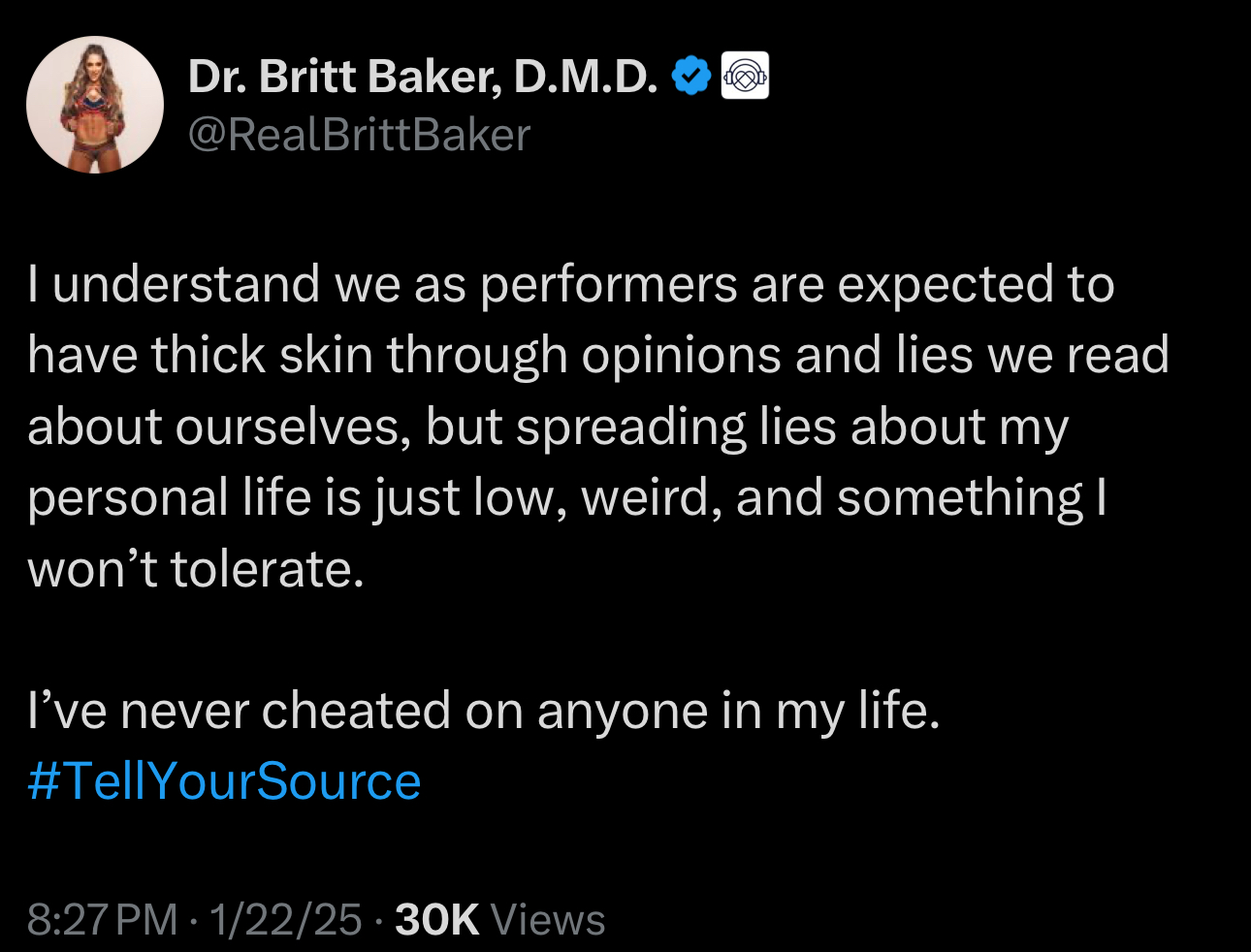Click the blue verified checkmark badge

pyautogui.click(x=691, y=76)
